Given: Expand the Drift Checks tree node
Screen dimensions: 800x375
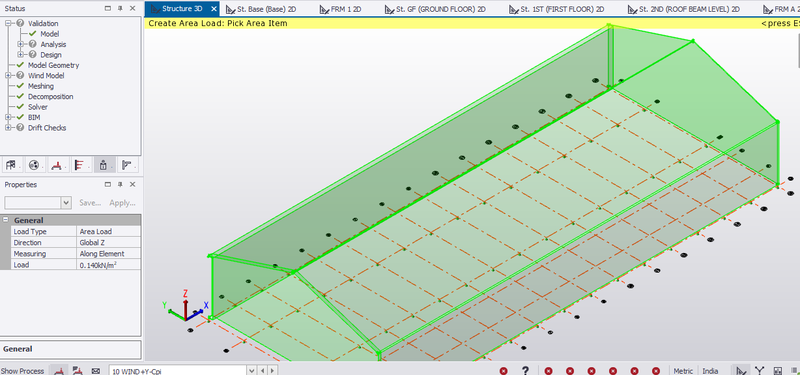Looking at the screenshot, I should click(8, 128).
